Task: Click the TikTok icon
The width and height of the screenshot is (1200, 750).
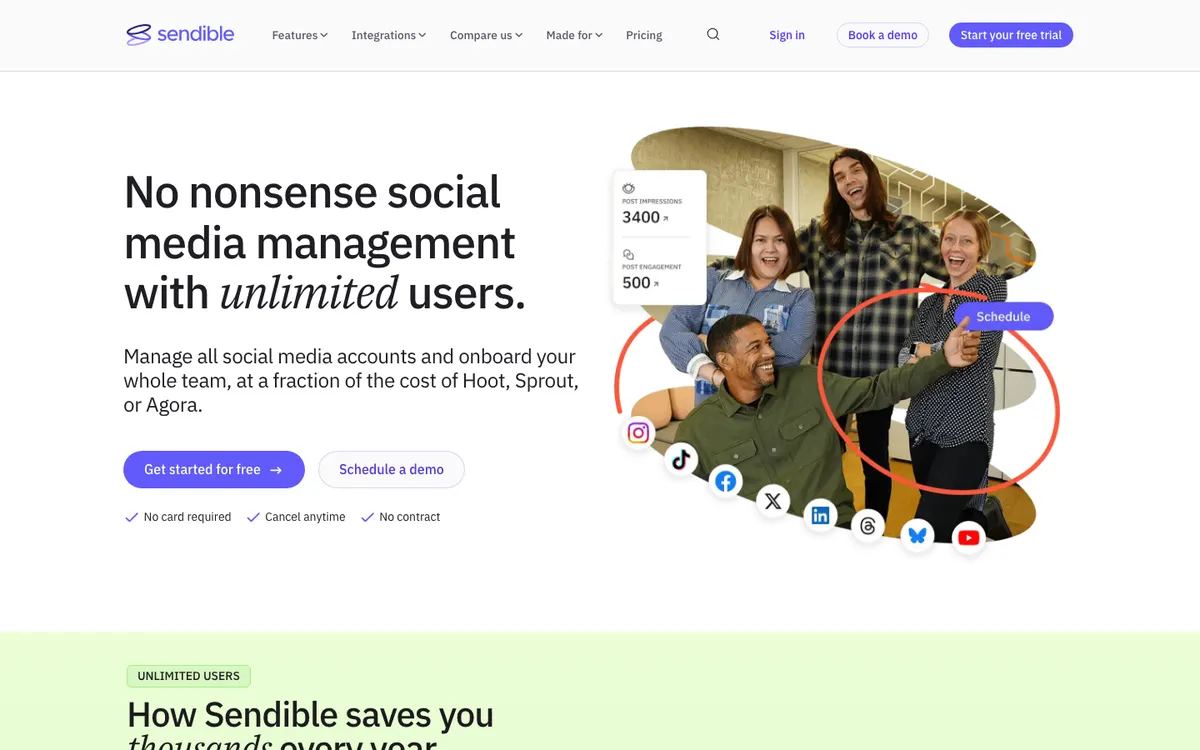Action: (681, 459)
